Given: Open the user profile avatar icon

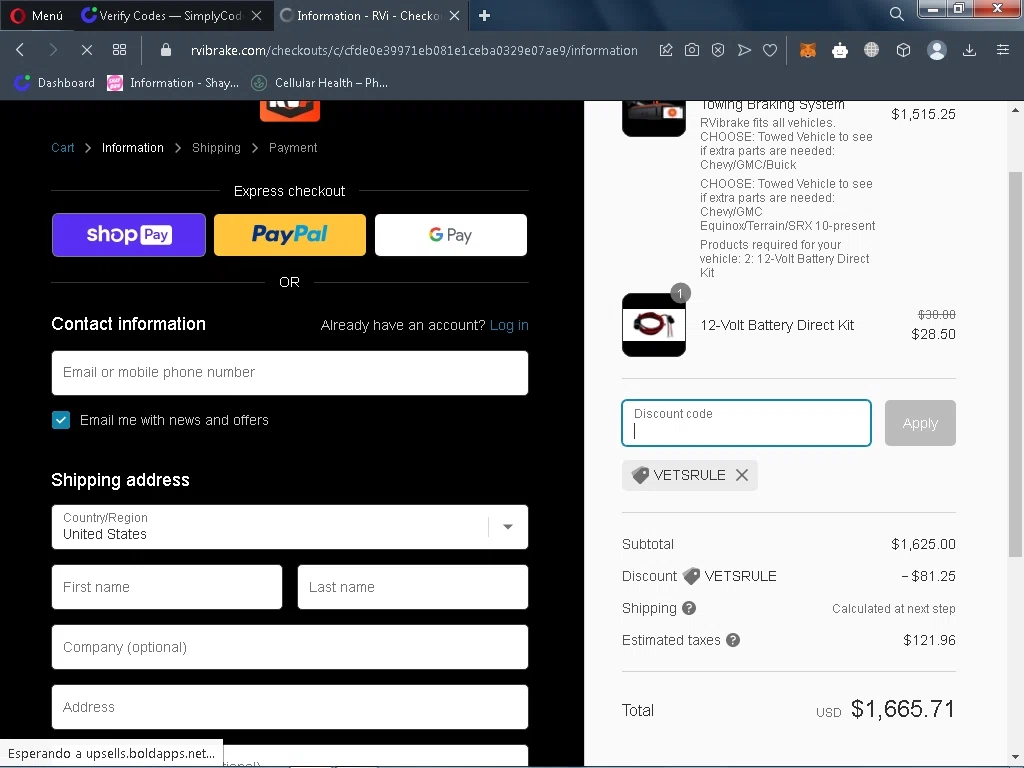Looking at the screenshot, I should point(937,50).
